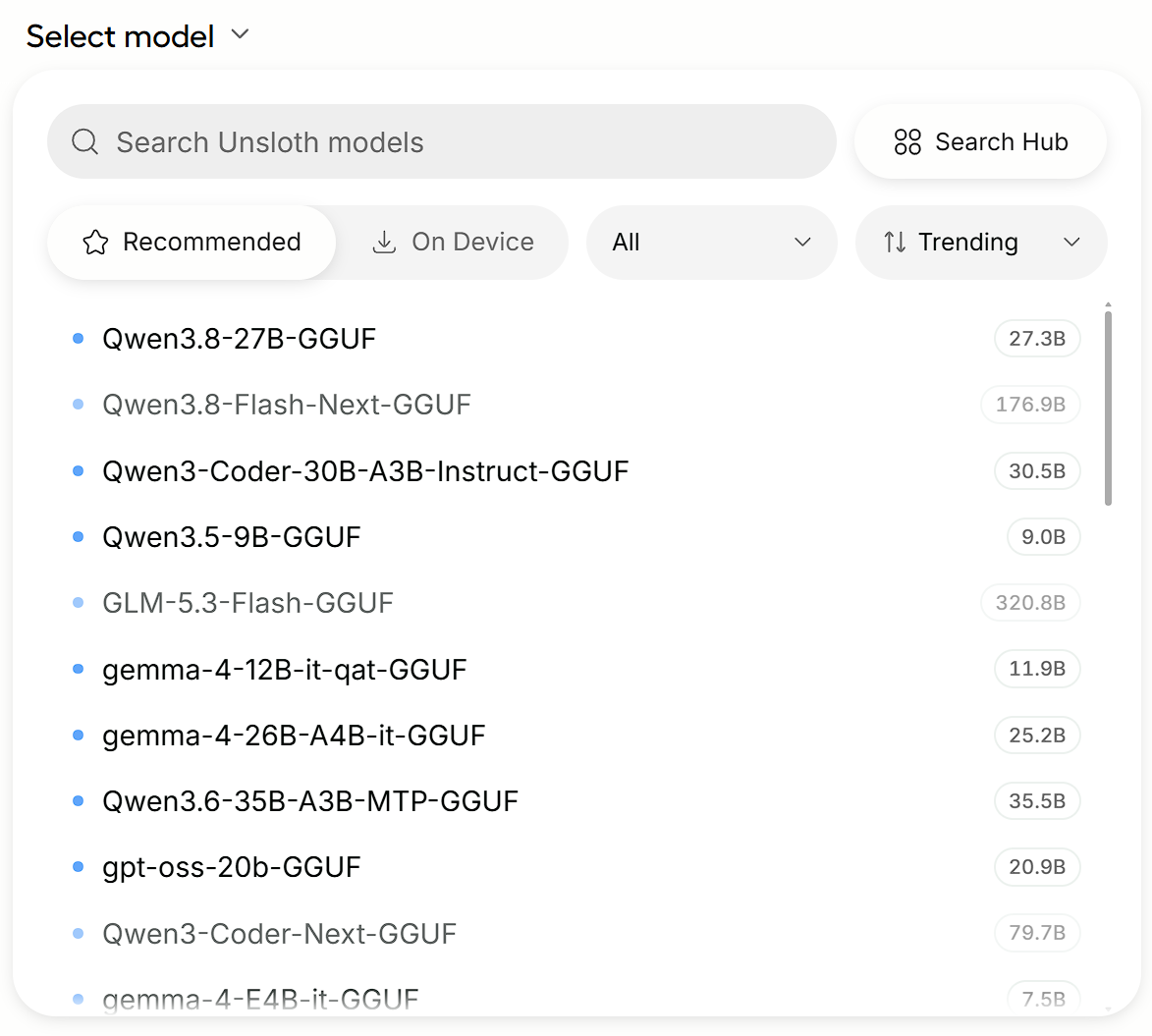This screenshot has height=1036, width=1152.
Task: Switch to the Recommended tab
Action: tap(192, 243)
